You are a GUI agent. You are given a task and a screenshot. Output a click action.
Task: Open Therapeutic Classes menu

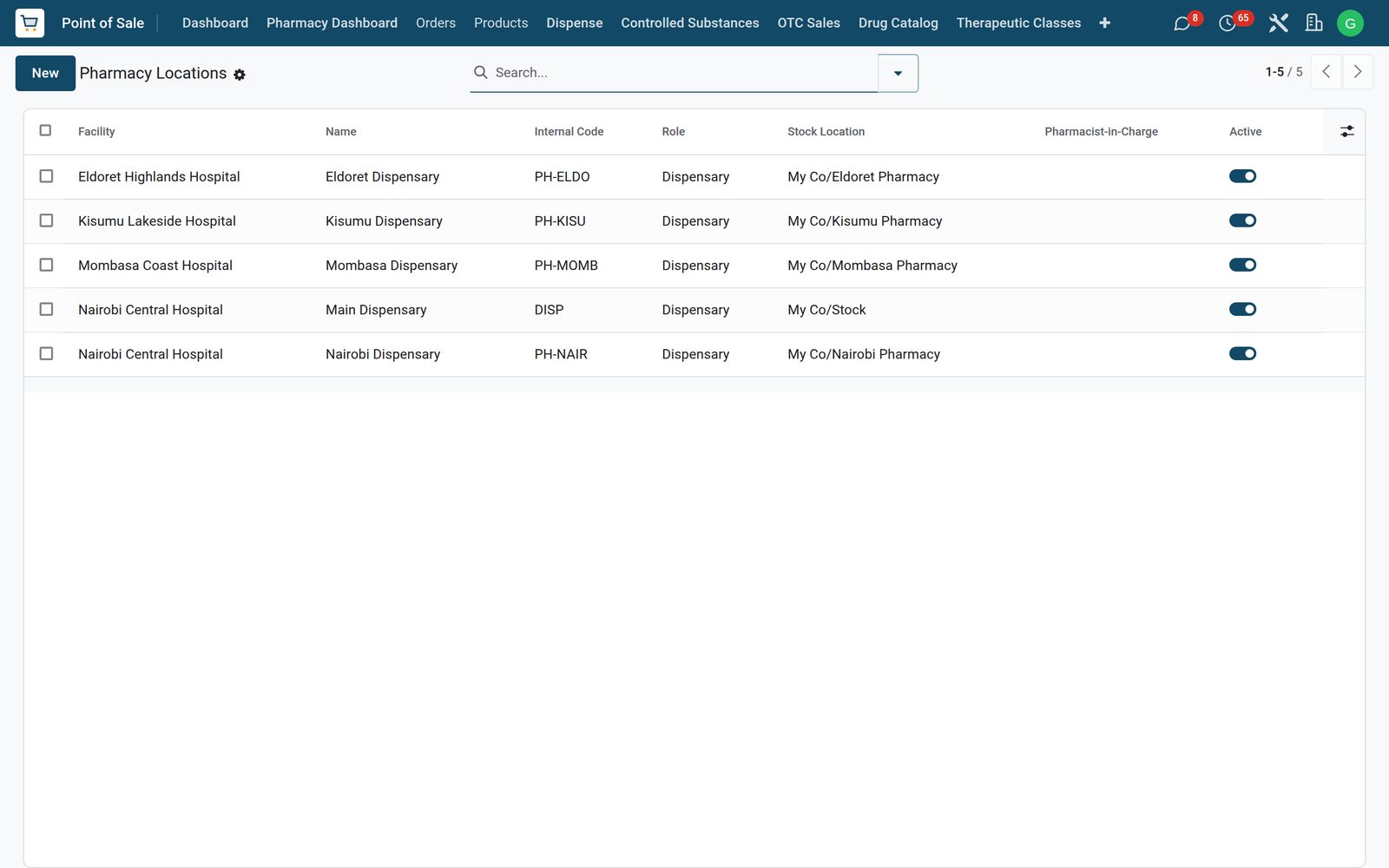click(x=1018, y=23)
